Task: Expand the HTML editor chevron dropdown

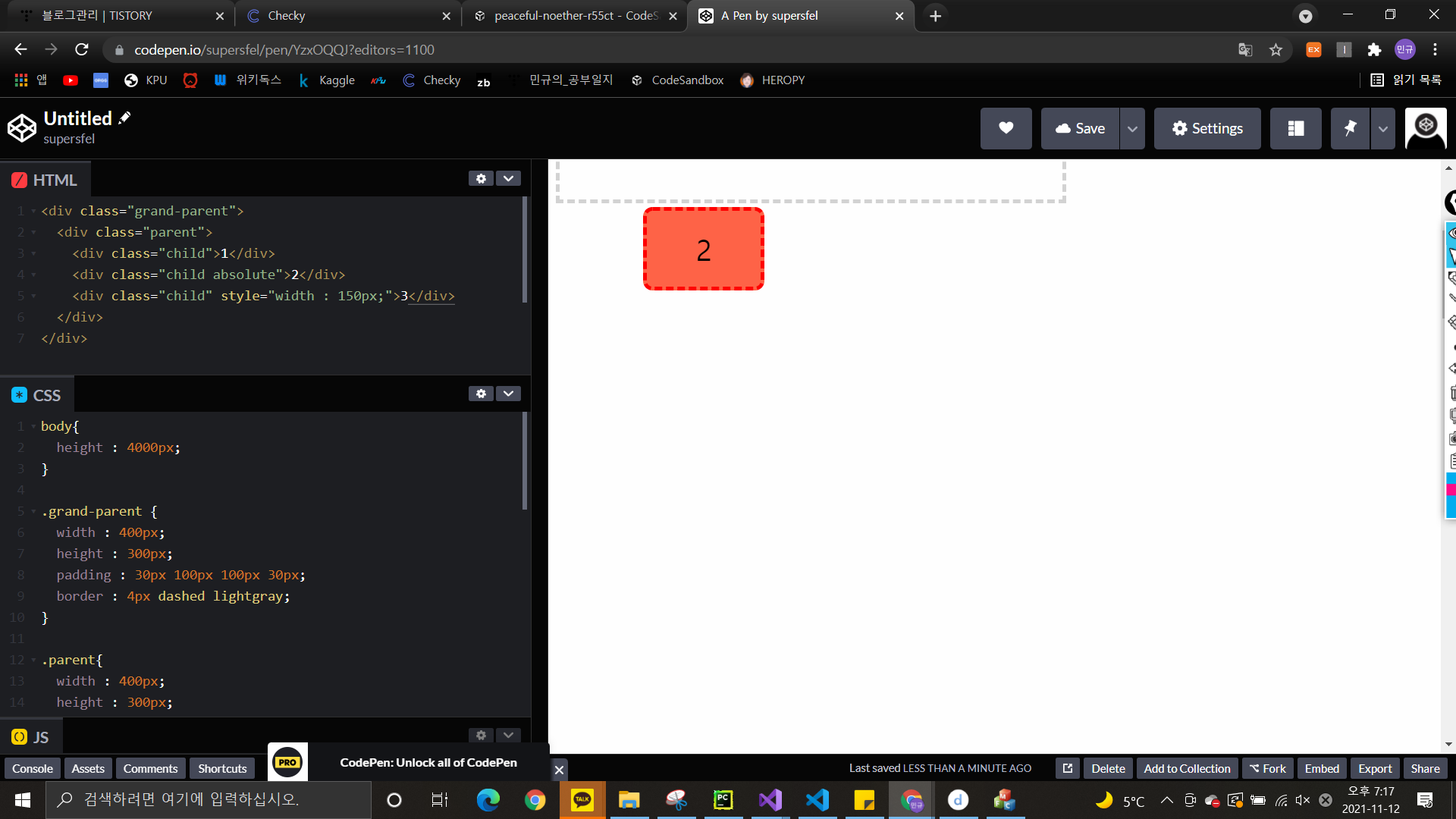Action: (x=508, y=178)
